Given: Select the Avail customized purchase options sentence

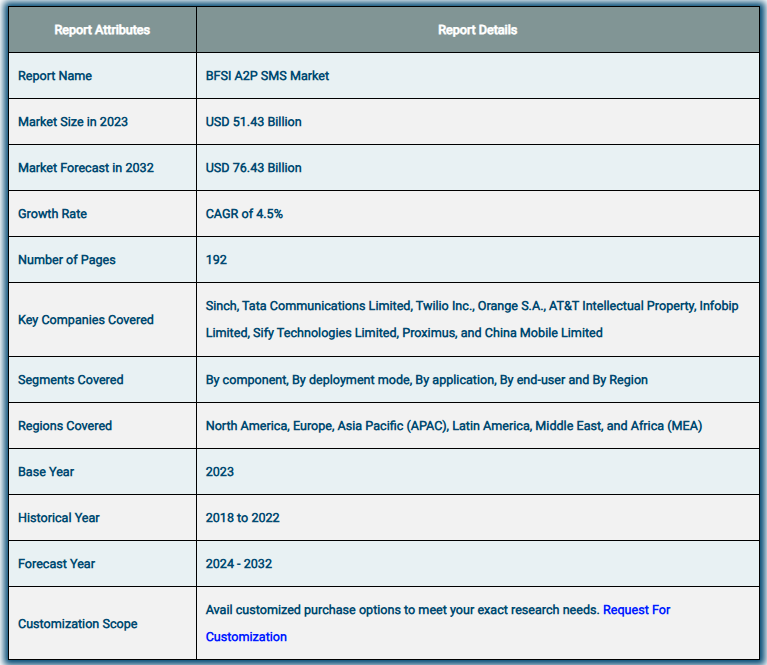Looking at the screenshot, I should (x=402, y=610).
